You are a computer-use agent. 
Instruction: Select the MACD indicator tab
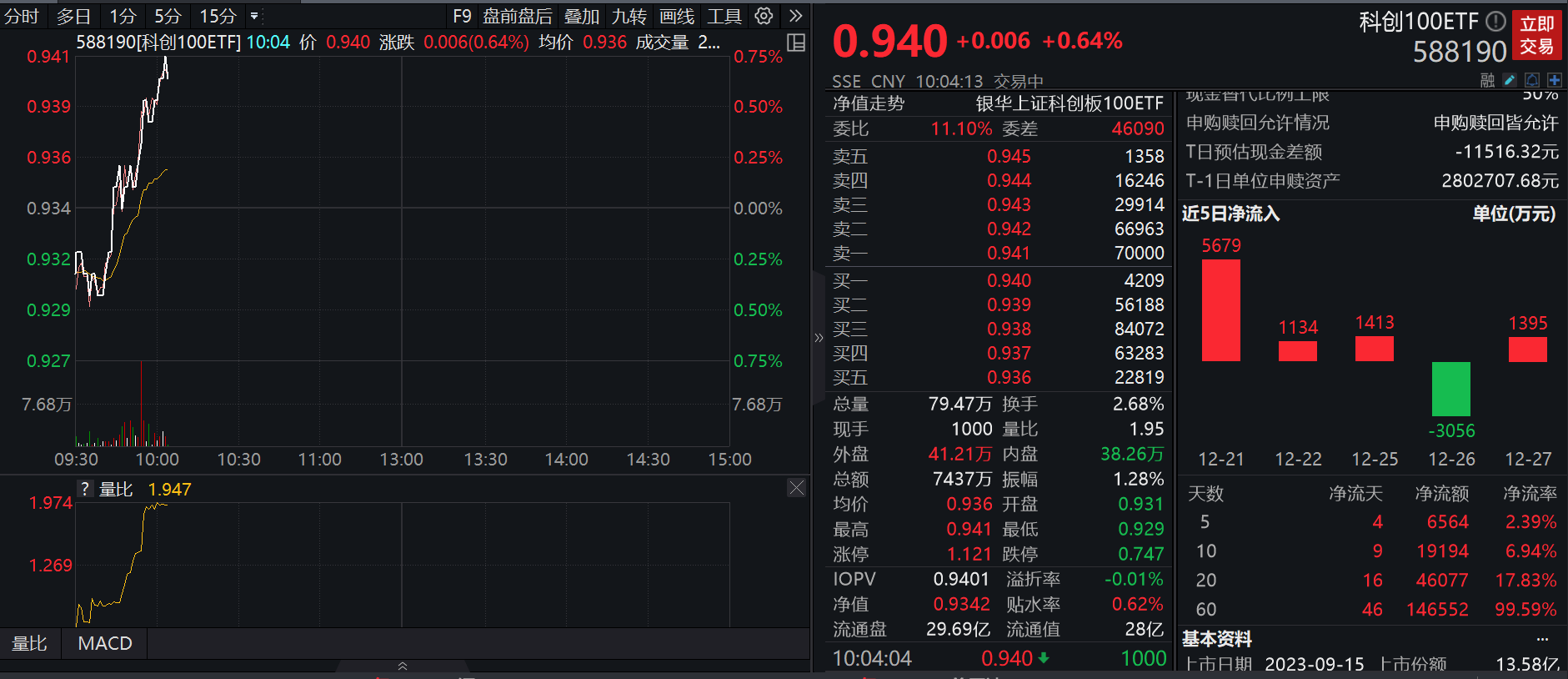tap(105, 643)
